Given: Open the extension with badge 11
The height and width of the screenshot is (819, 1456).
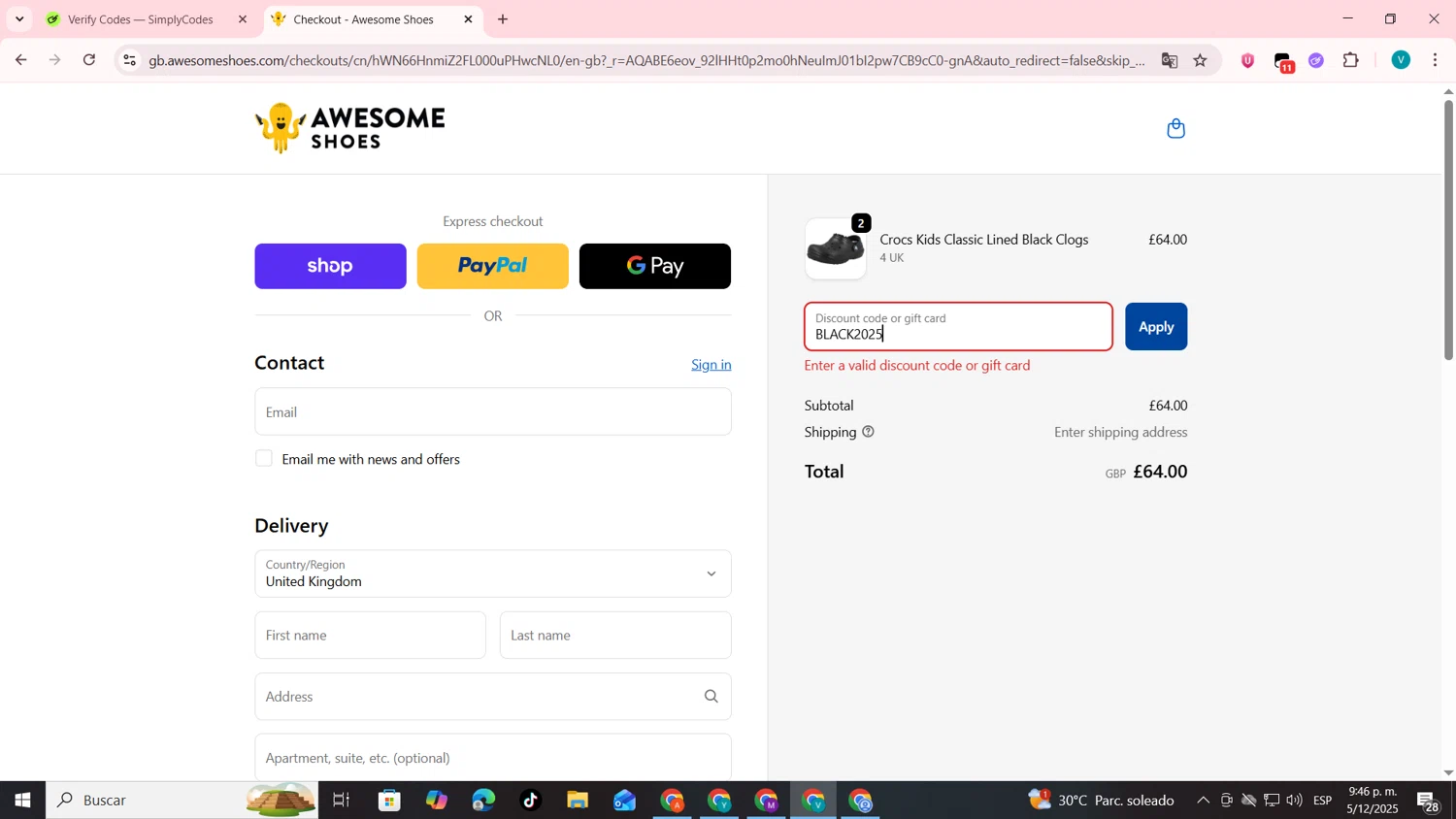Looking at the screenshot, I should [1283, 61].
